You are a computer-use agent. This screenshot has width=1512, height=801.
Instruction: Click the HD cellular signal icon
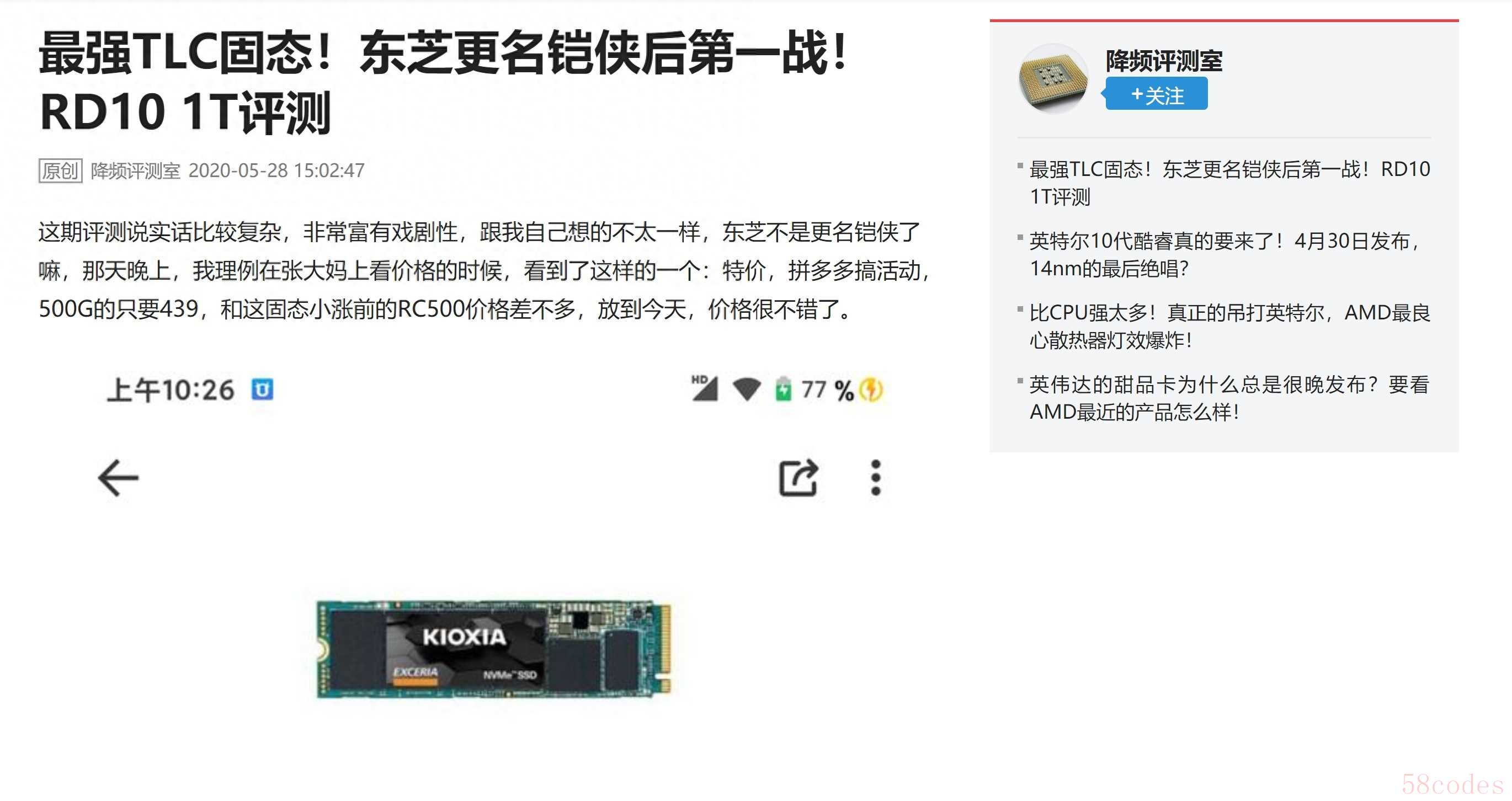point(704,388)
